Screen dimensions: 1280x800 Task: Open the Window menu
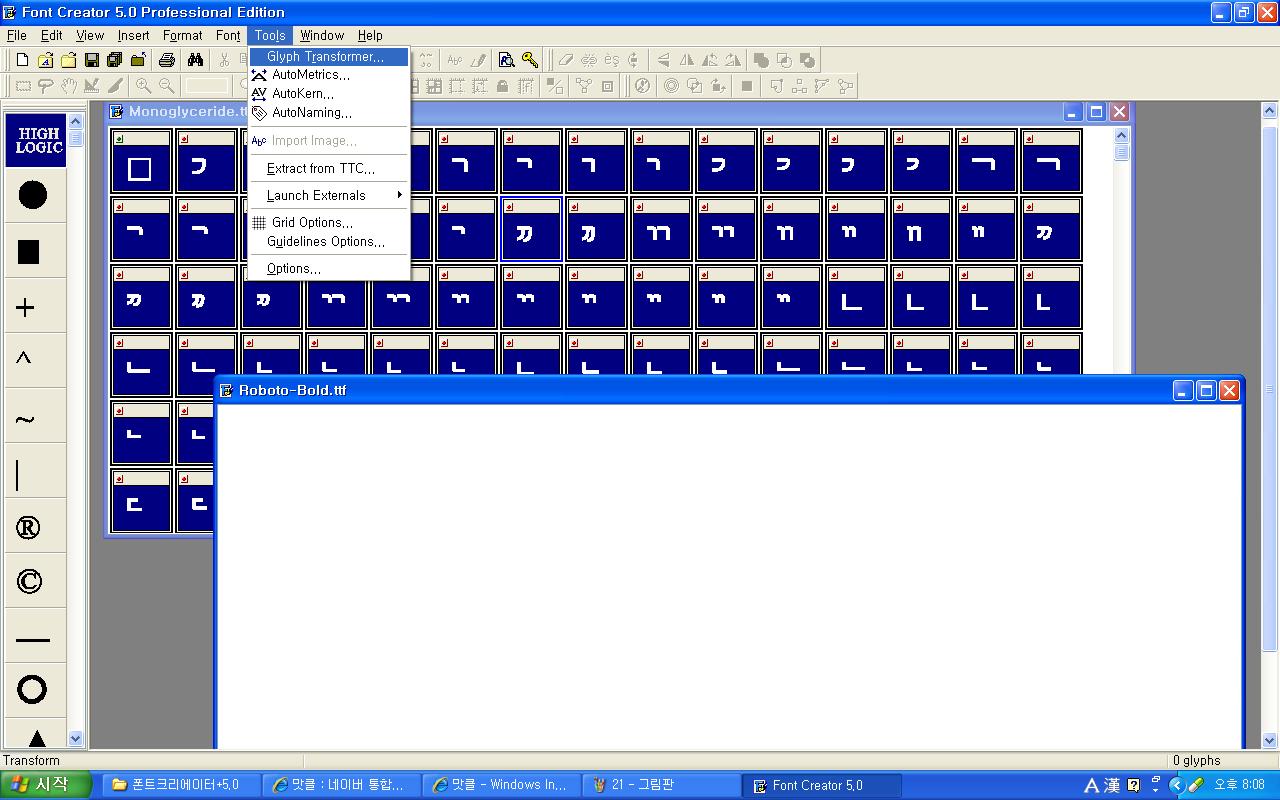coord(322,35)
